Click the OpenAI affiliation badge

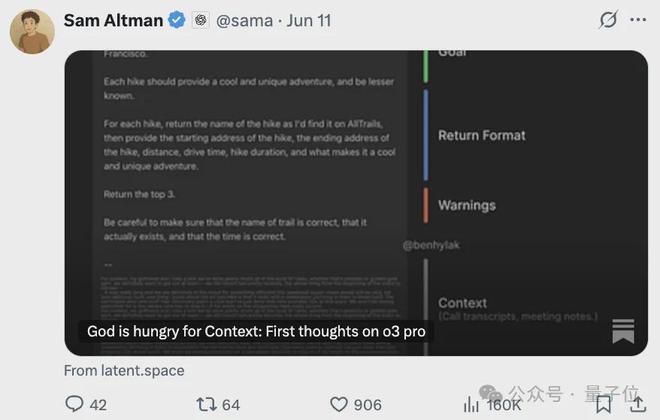[x=200, y=20]
